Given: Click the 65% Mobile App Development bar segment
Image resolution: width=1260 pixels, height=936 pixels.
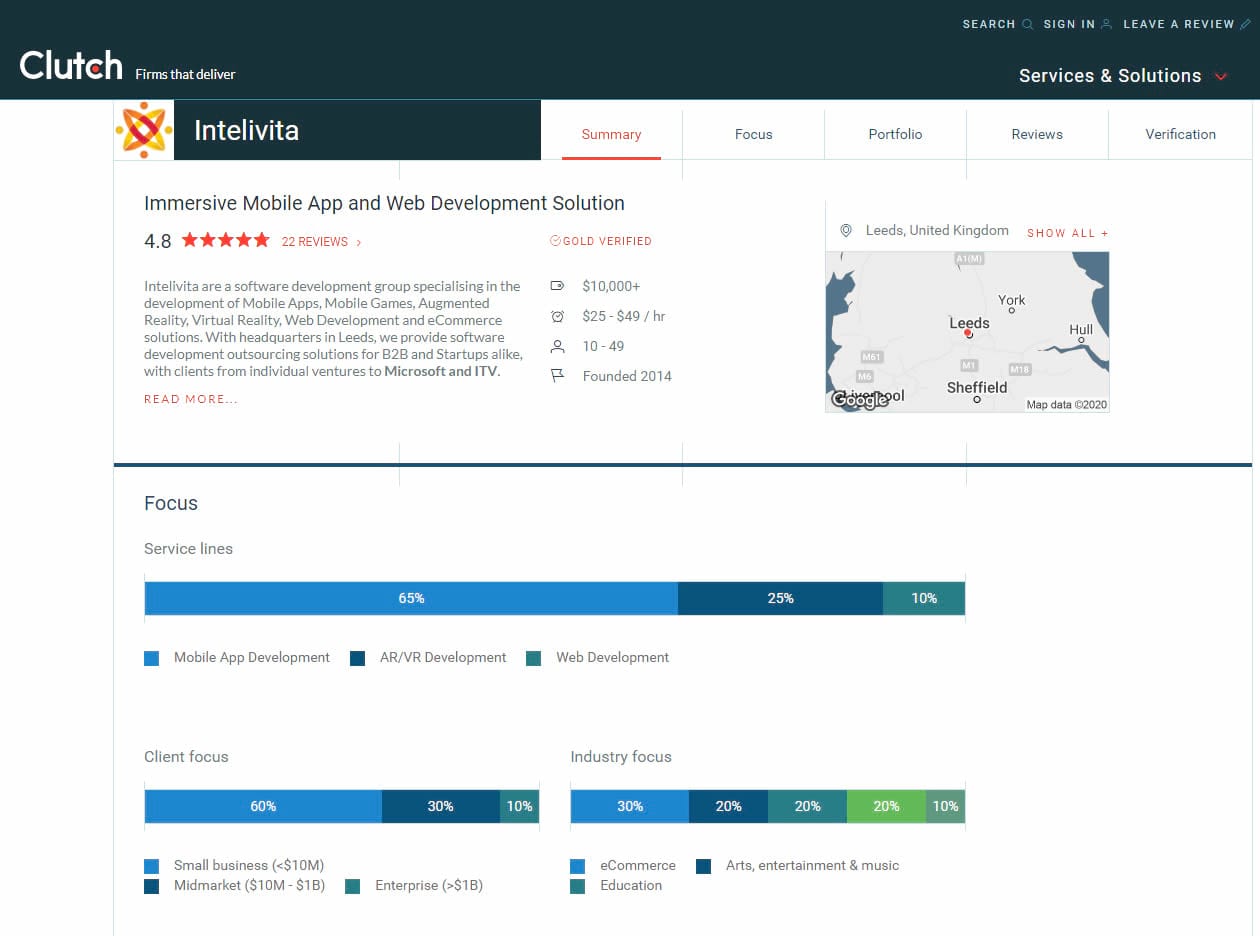Looking at the screenshot, I should click(x=411, y=598).
